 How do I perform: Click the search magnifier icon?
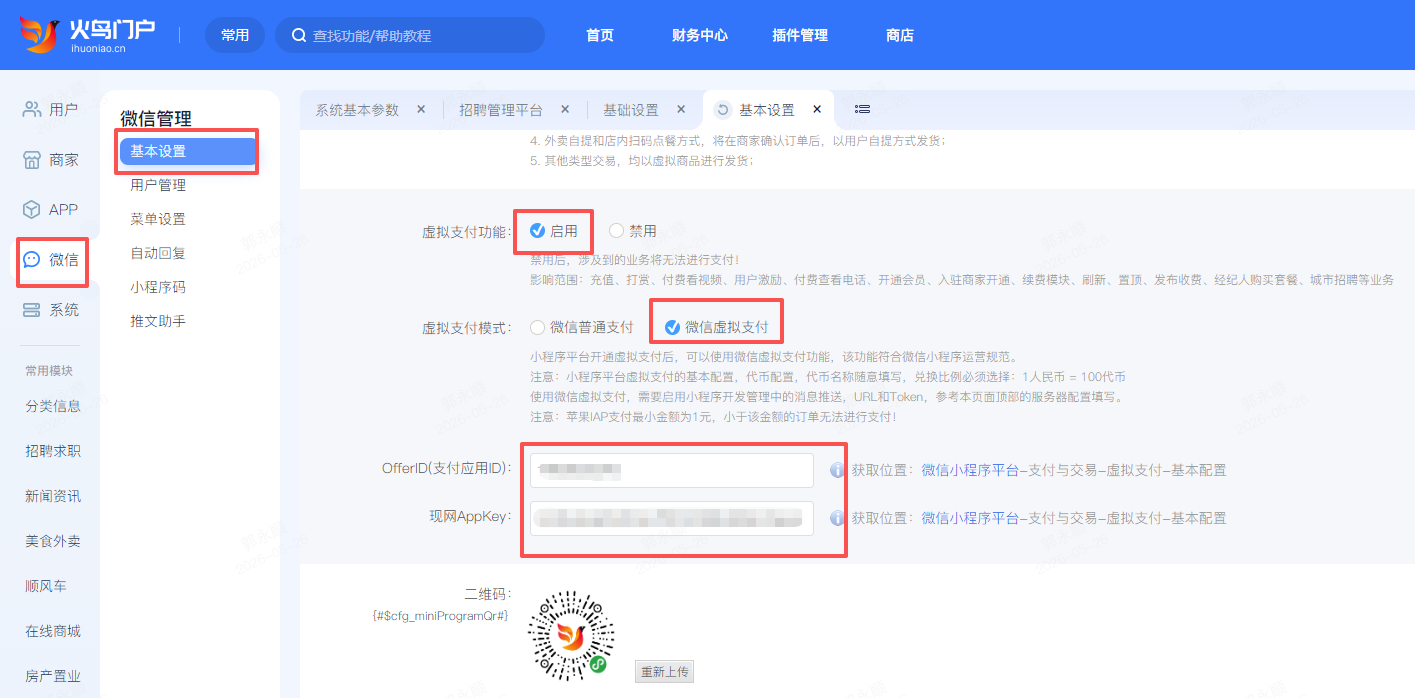click(x=298, y=35)
